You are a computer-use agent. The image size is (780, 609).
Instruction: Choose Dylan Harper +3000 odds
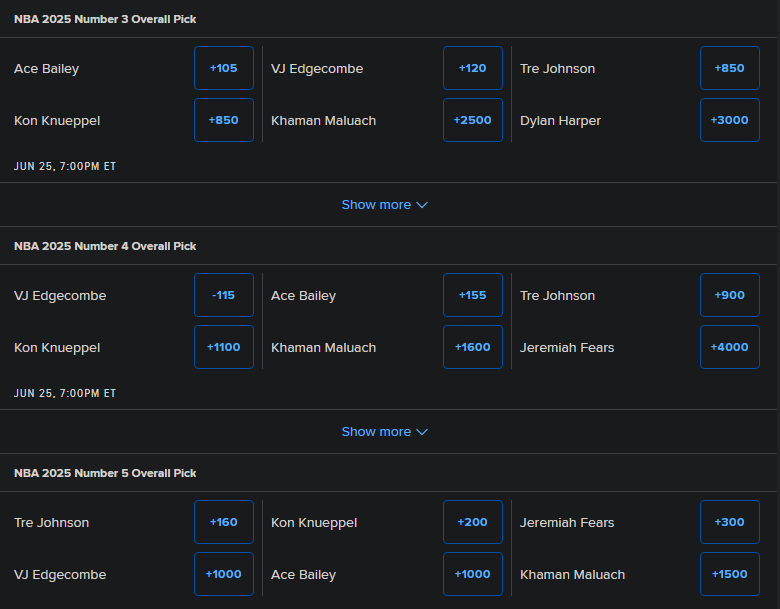pyautogui.click(x=730, y=120)
